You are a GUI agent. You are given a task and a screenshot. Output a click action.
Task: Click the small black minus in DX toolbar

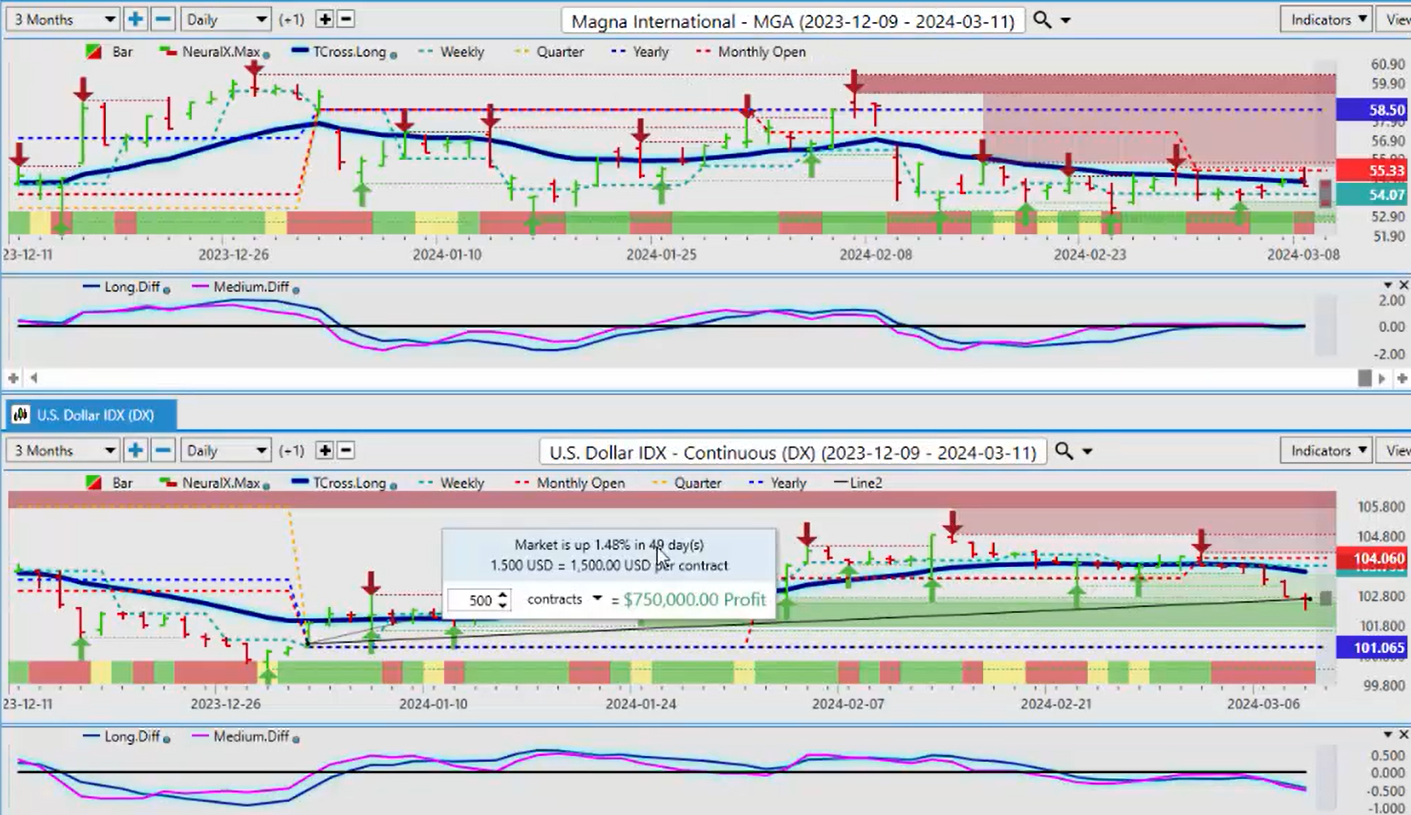[345, 451]
